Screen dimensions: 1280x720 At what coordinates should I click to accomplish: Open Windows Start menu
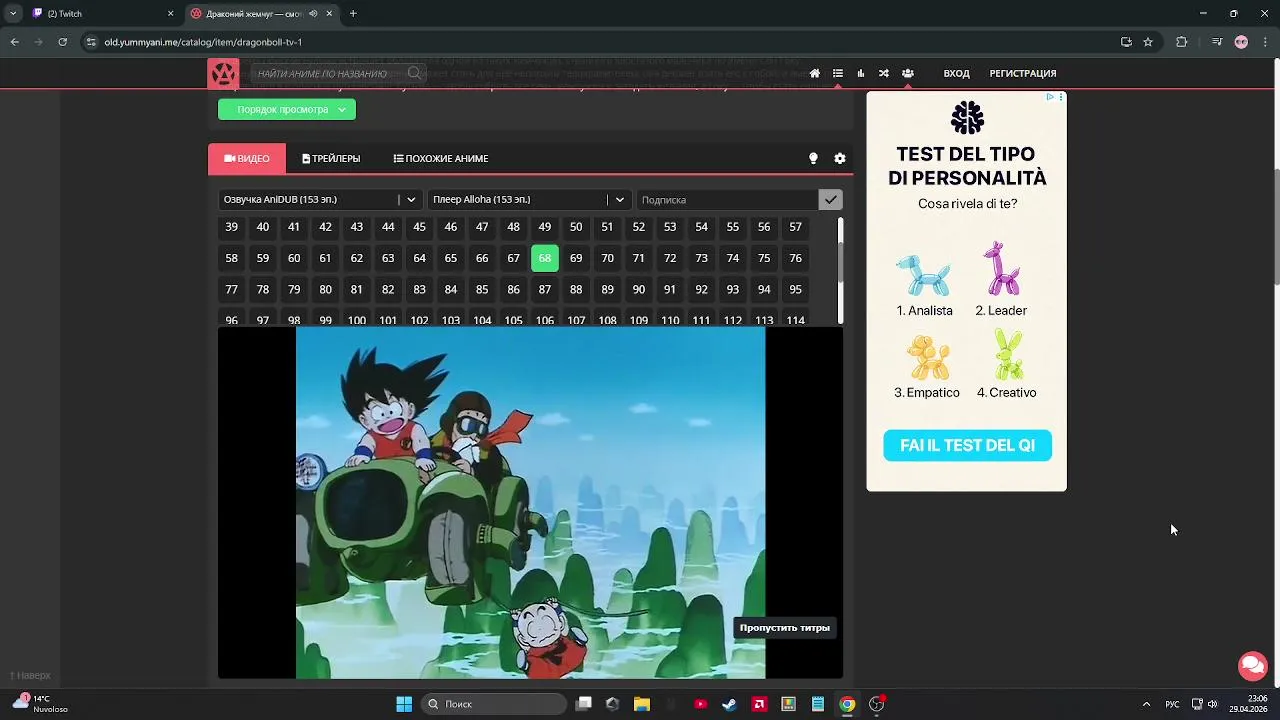pyautogui.click(x=404, y=704)
